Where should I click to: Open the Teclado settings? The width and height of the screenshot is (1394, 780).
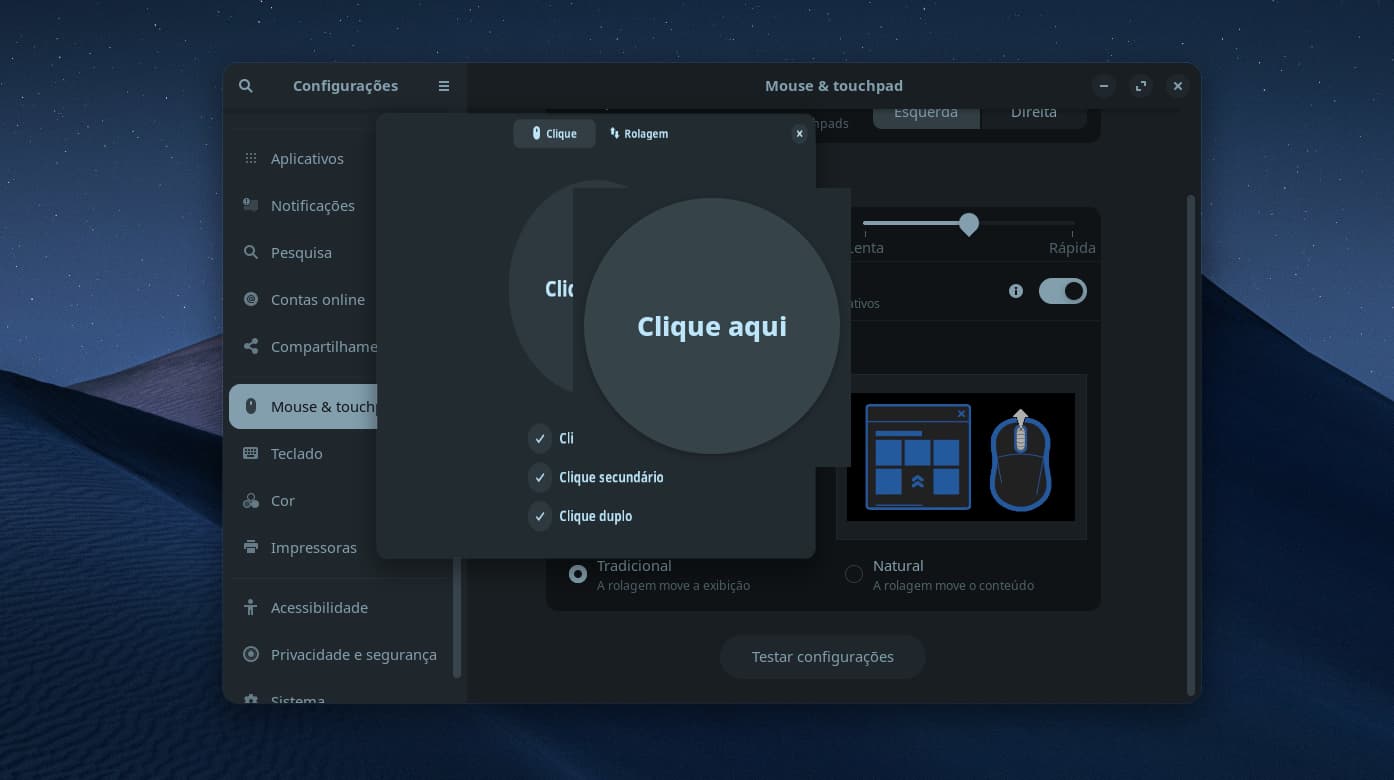296,454
